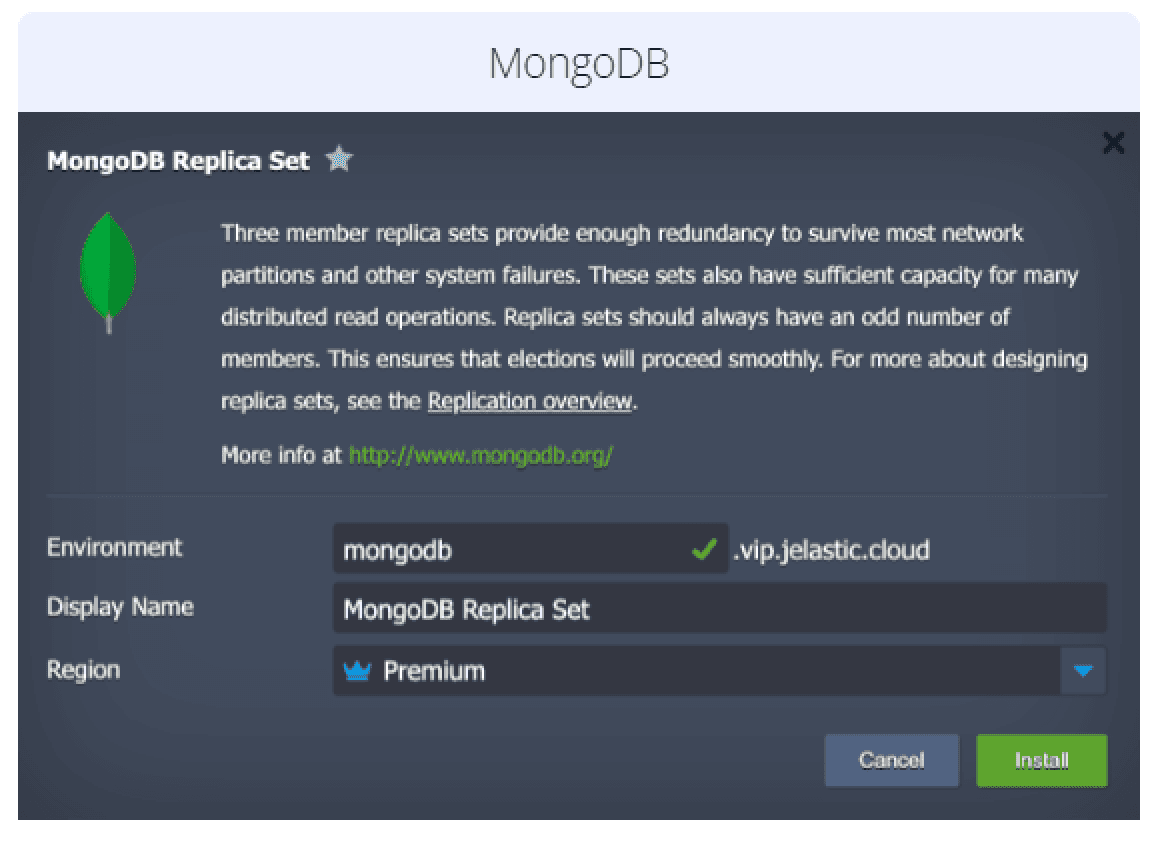This screenshot has height=850, width=1150.
Task: Select the Premium region combo box
Action: tap(700, 671)
